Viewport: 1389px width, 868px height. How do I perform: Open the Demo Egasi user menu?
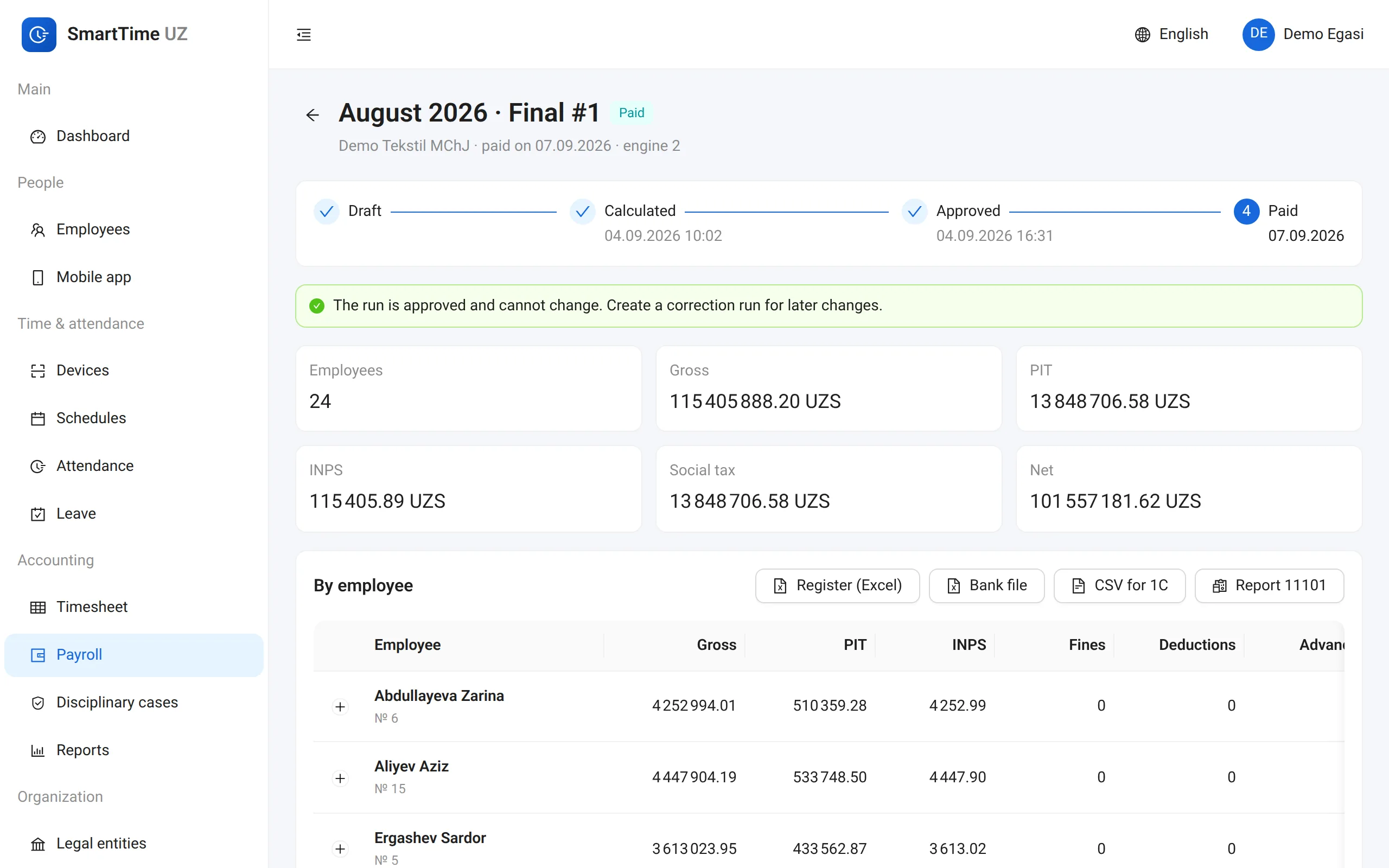(x=1303, y=34)
